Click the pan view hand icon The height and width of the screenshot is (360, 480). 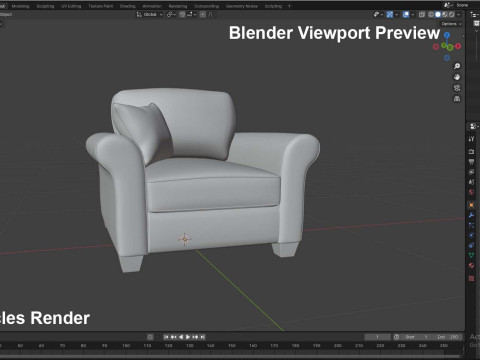coord(457,77)
